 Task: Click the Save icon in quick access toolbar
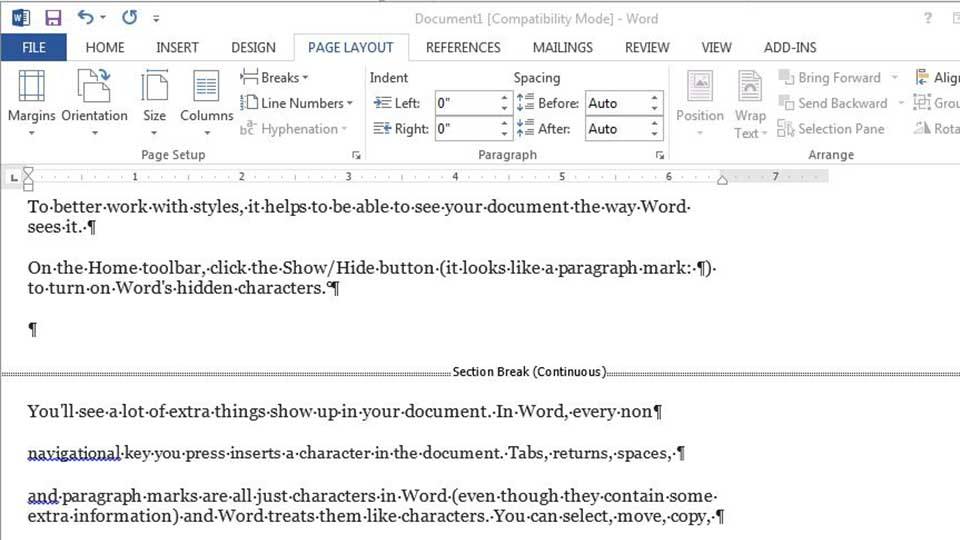pos(53,18)
